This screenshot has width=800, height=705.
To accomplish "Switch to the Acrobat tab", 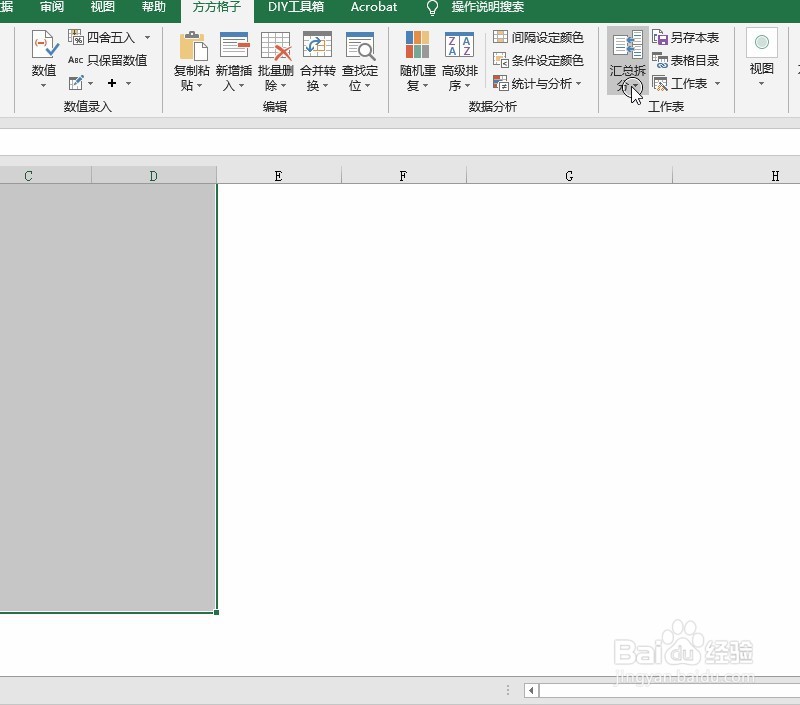I will (x=374, y=7).
